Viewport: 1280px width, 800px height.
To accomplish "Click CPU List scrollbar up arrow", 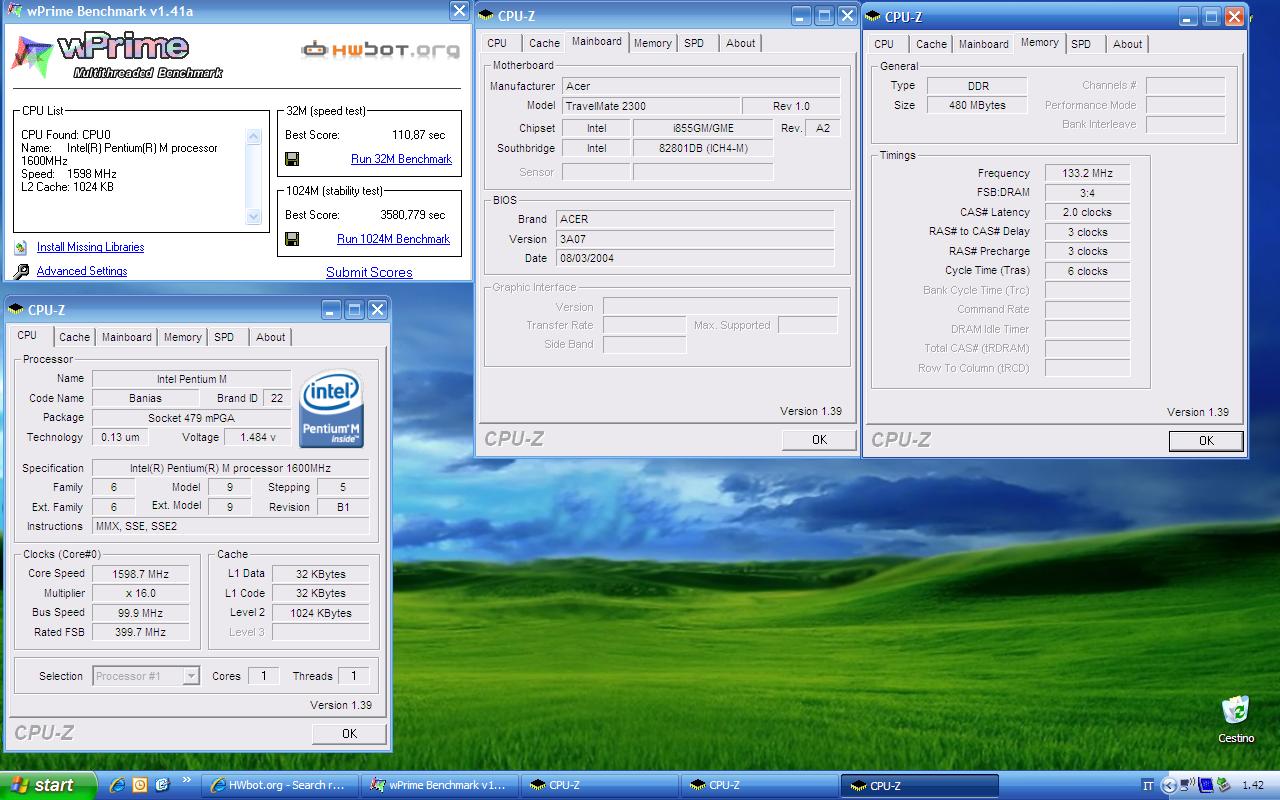I will tap(254, 135).
